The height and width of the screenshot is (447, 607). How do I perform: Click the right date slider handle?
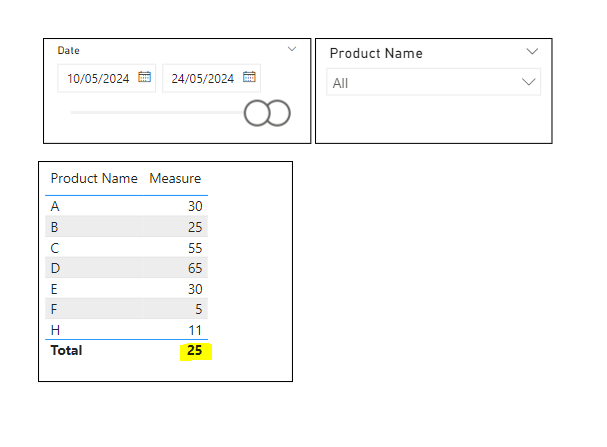278,113
